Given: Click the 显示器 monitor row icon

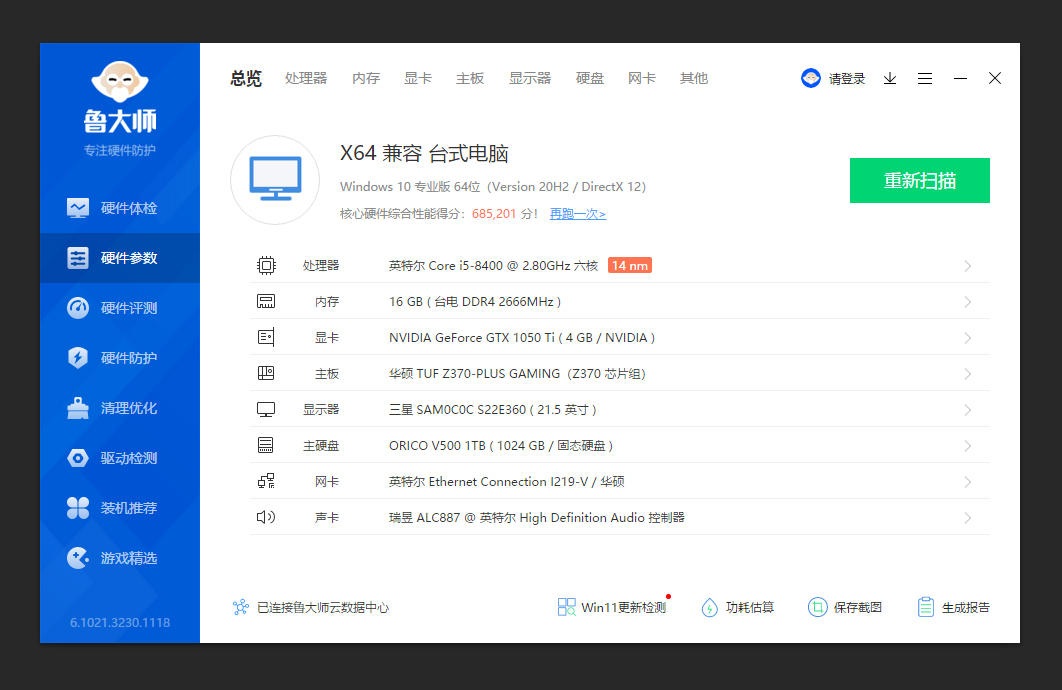Looking at the screenshot, I should [x=266, y=410].
